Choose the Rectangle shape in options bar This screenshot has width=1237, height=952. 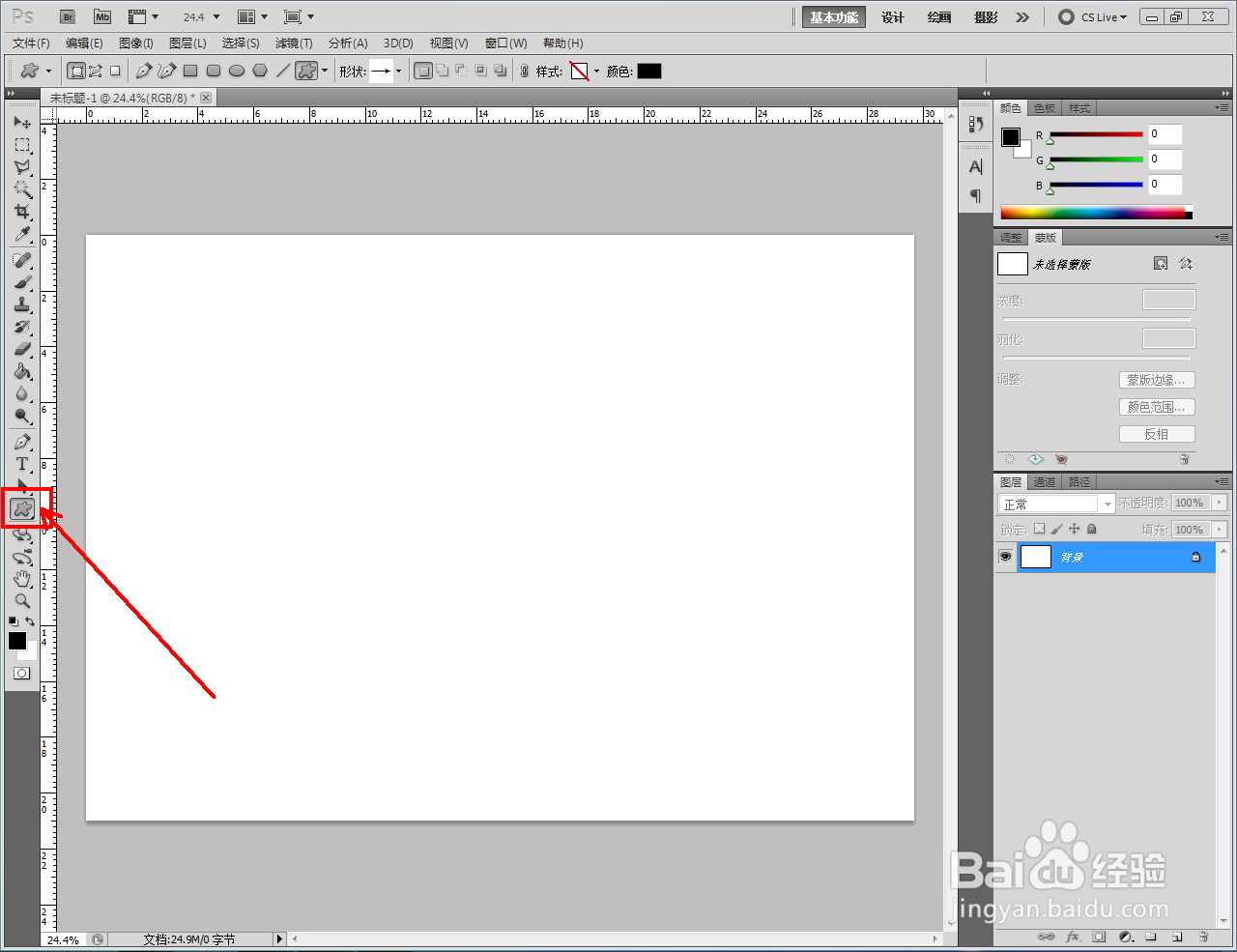click(190, 71)
